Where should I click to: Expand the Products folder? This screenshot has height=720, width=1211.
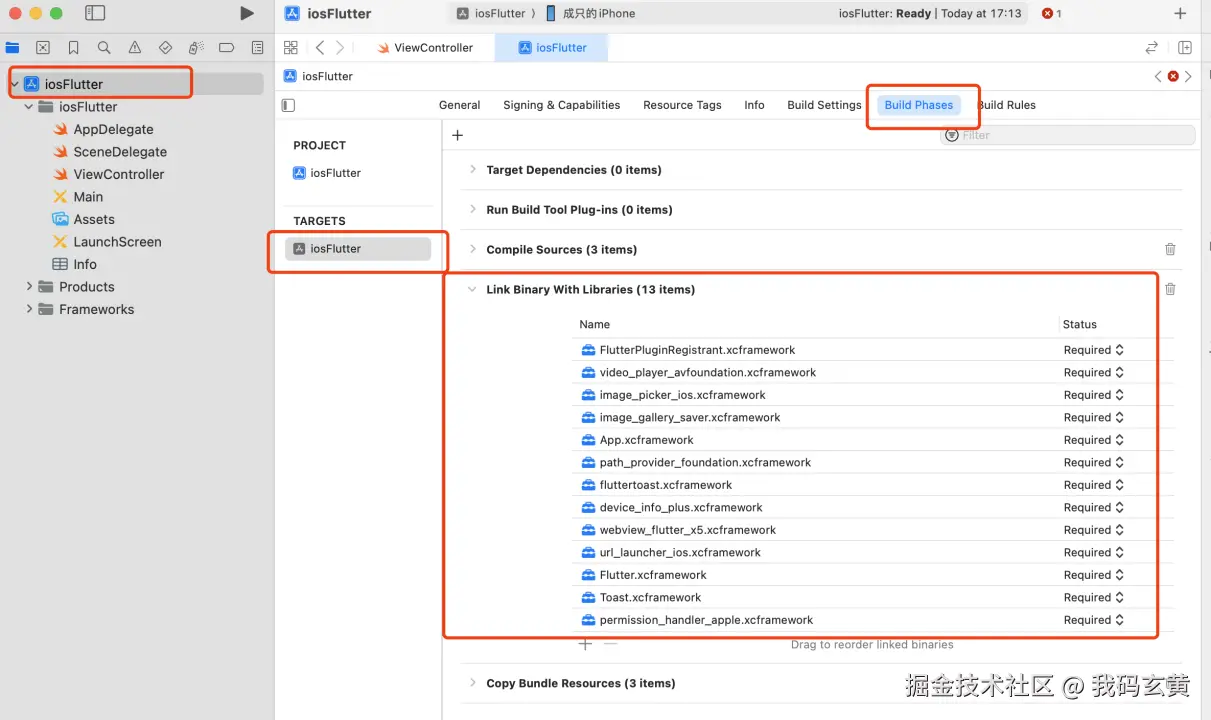click(x=29, y=287)
